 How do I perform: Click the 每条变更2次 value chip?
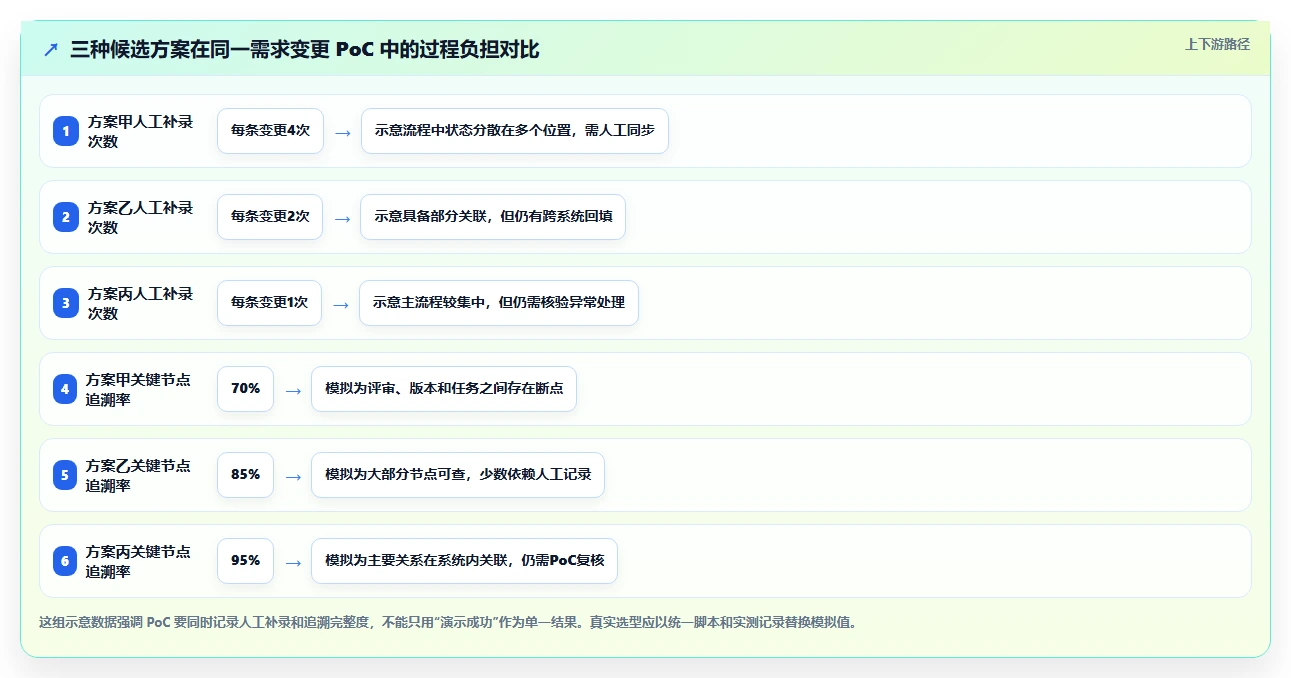[270, 217]
